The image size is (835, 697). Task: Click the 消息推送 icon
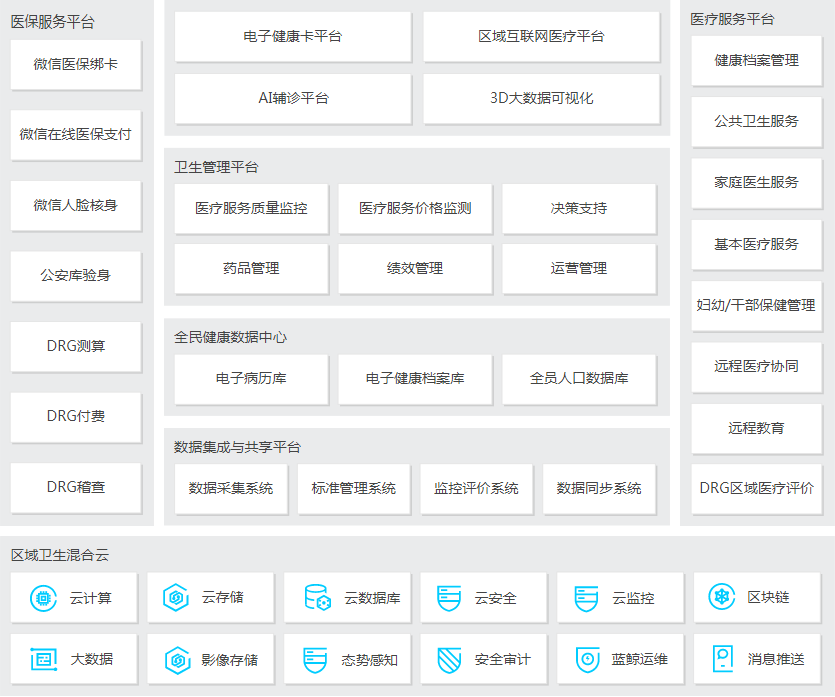click(x=721, y=659)
